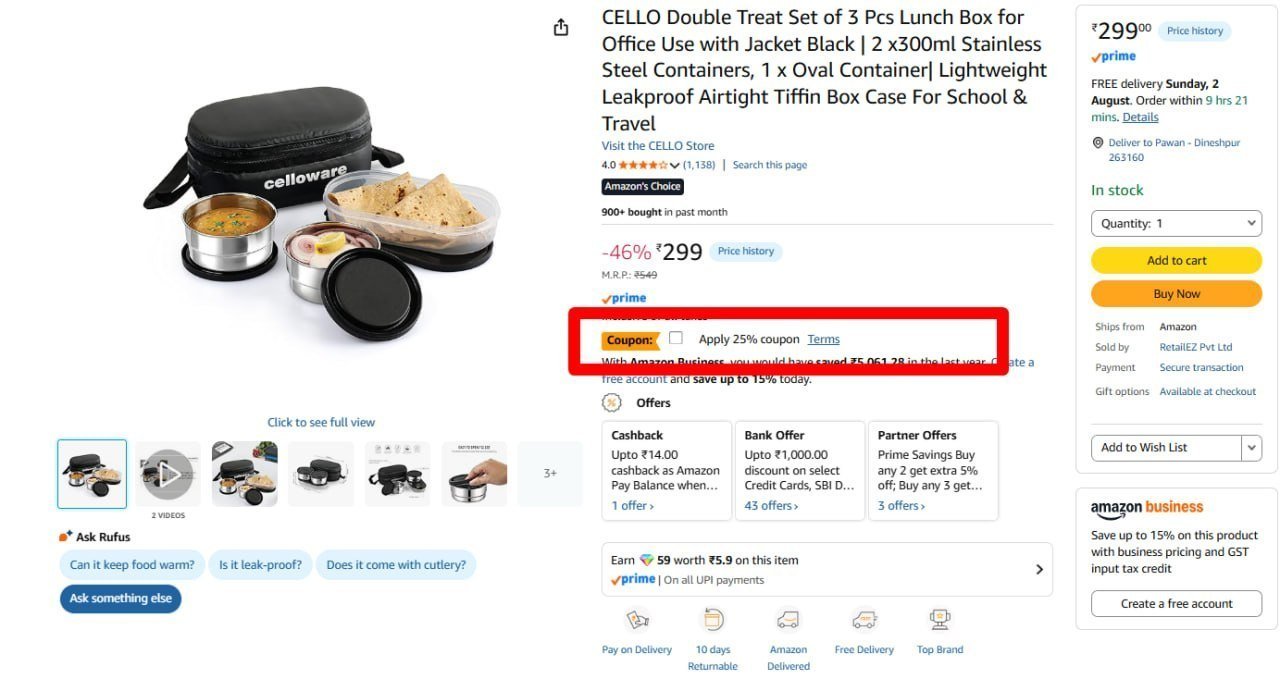This screenshot has width=1280, height=679.
Task: Open the Bank Offer 43 offers card
Action: click(800, 471)
